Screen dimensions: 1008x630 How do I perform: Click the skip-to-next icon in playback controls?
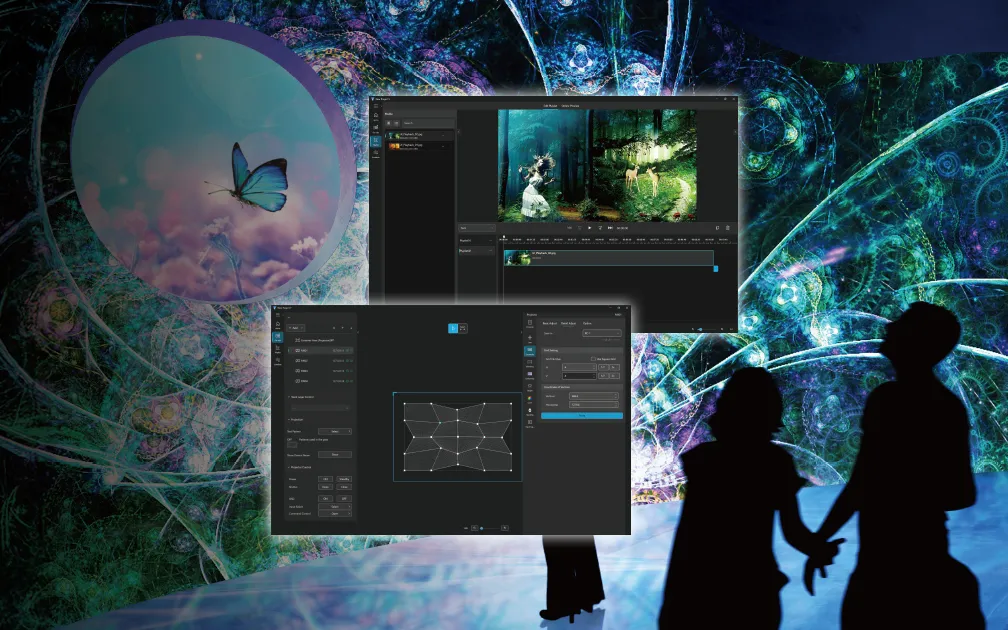(610, 228)
